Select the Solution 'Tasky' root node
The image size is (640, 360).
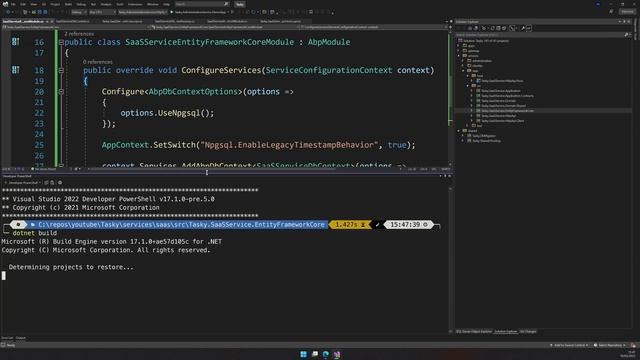click(484, 41)
